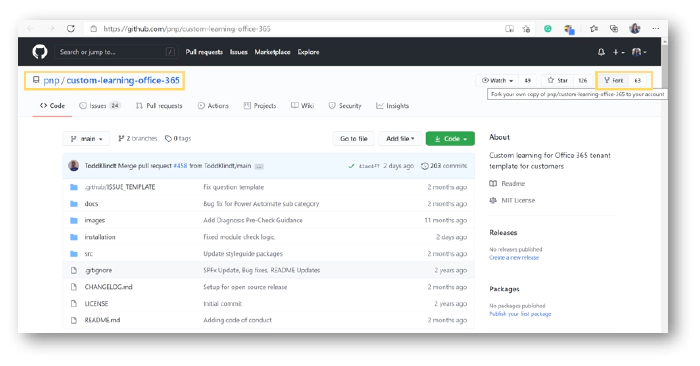Open the plus create-new dropdown
The image size is (700, 366).
point(618,52)
